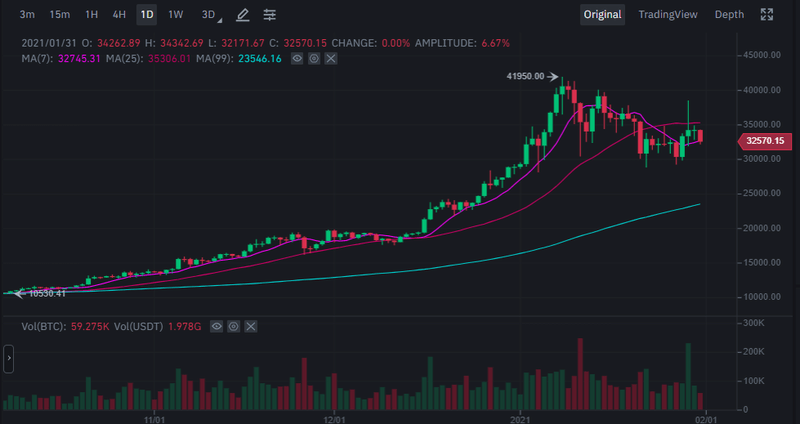The image size is (800, 424).
Task: Close the volume indicator panel
Action: pyautogui.click(x=250, y=326)
